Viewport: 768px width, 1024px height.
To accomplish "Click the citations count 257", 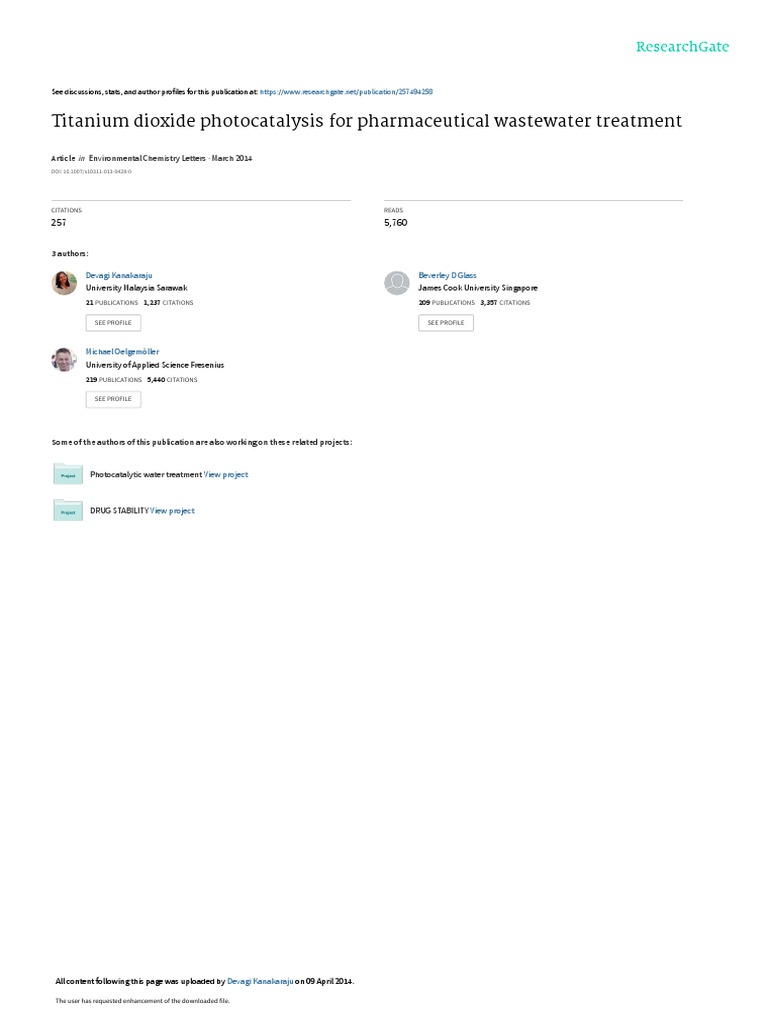I will coord(59,223).
